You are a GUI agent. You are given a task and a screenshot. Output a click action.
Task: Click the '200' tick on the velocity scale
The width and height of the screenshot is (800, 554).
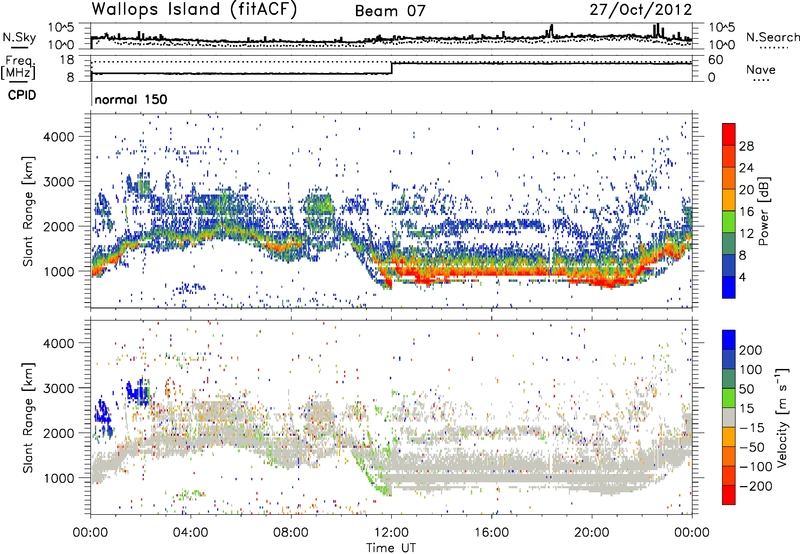pyautogui.click(x=751, y=350)
